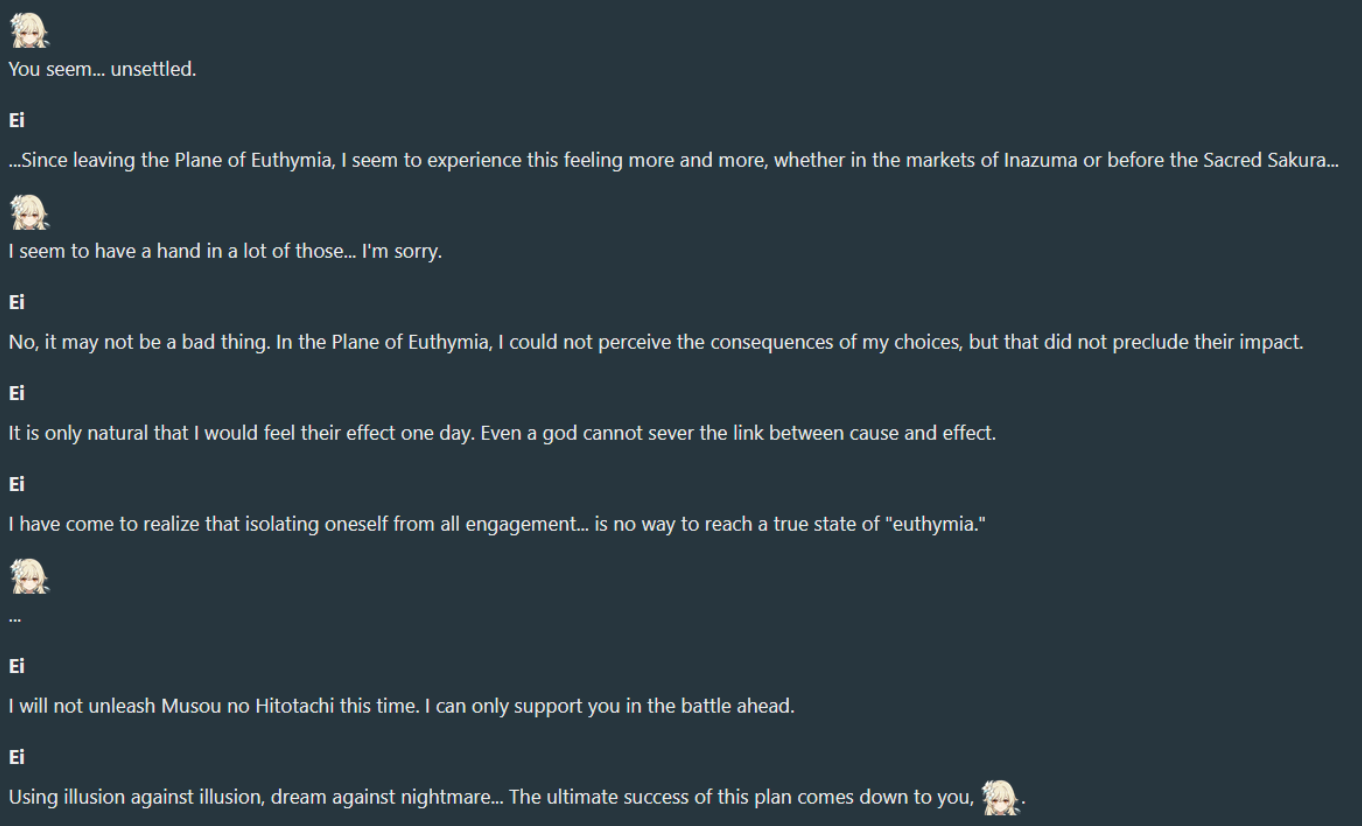Click the "You seem... unsettled." dialogue line

[x=102, y=70]
